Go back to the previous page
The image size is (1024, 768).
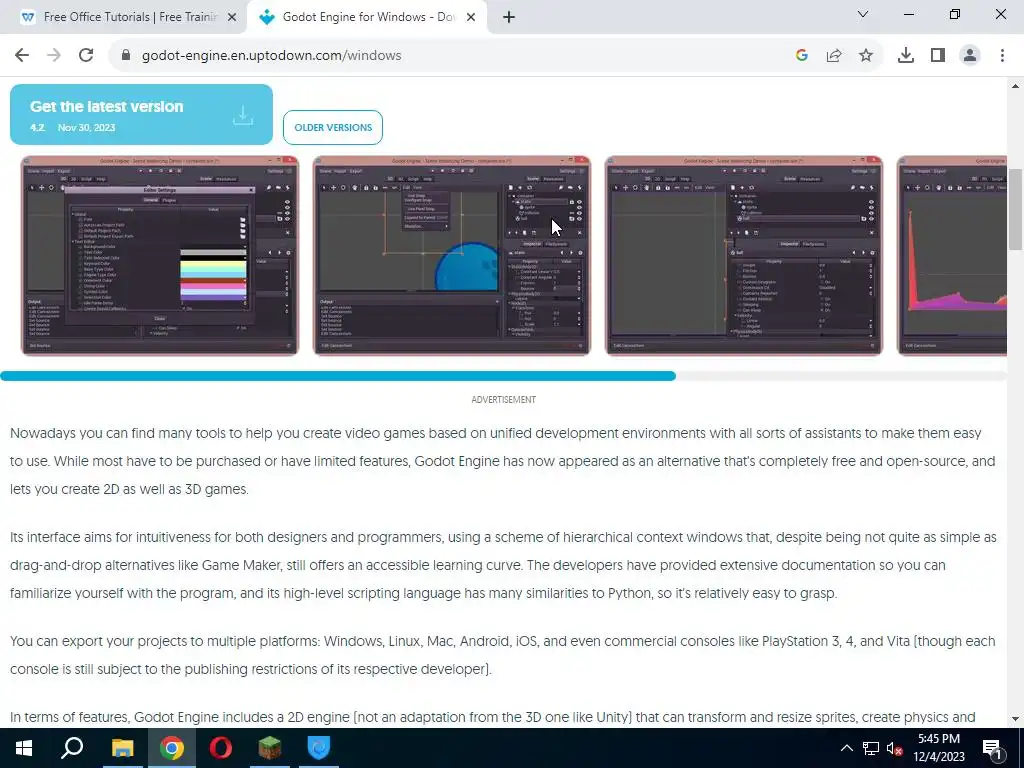[x=22, y=56]
